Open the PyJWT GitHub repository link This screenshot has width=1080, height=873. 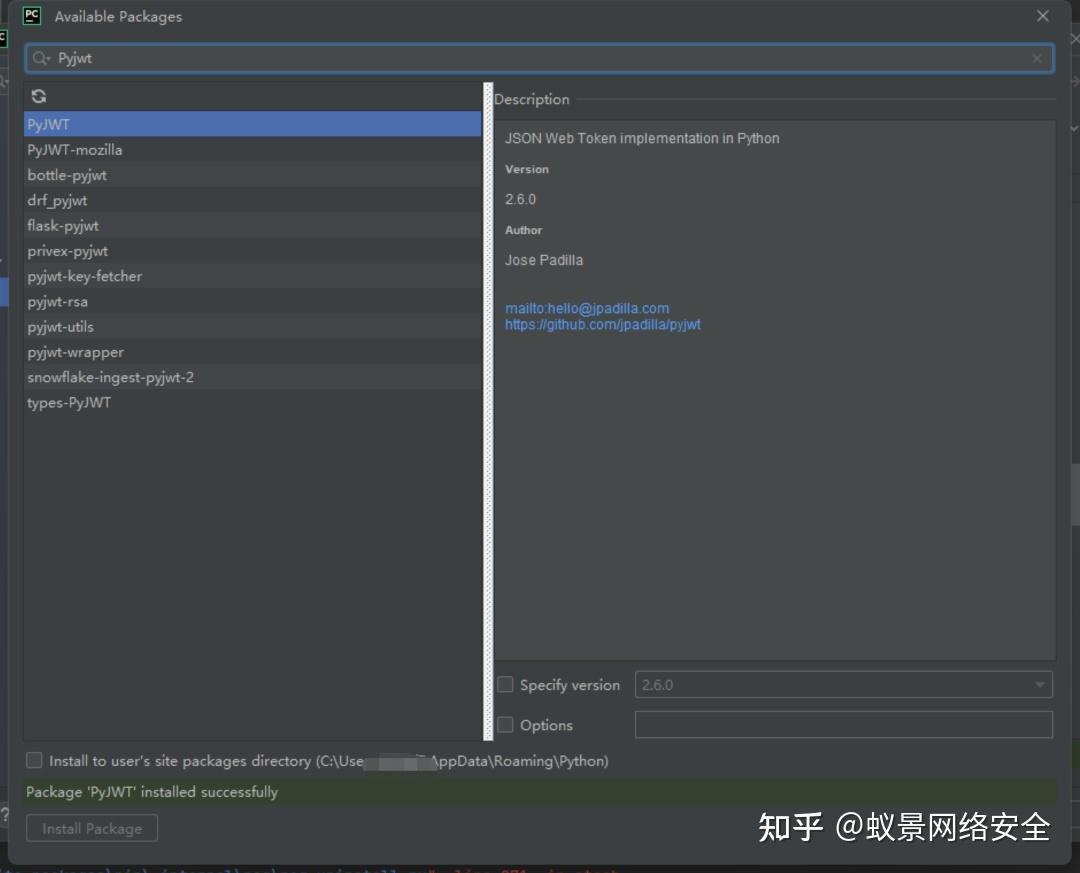coord(603,324)
